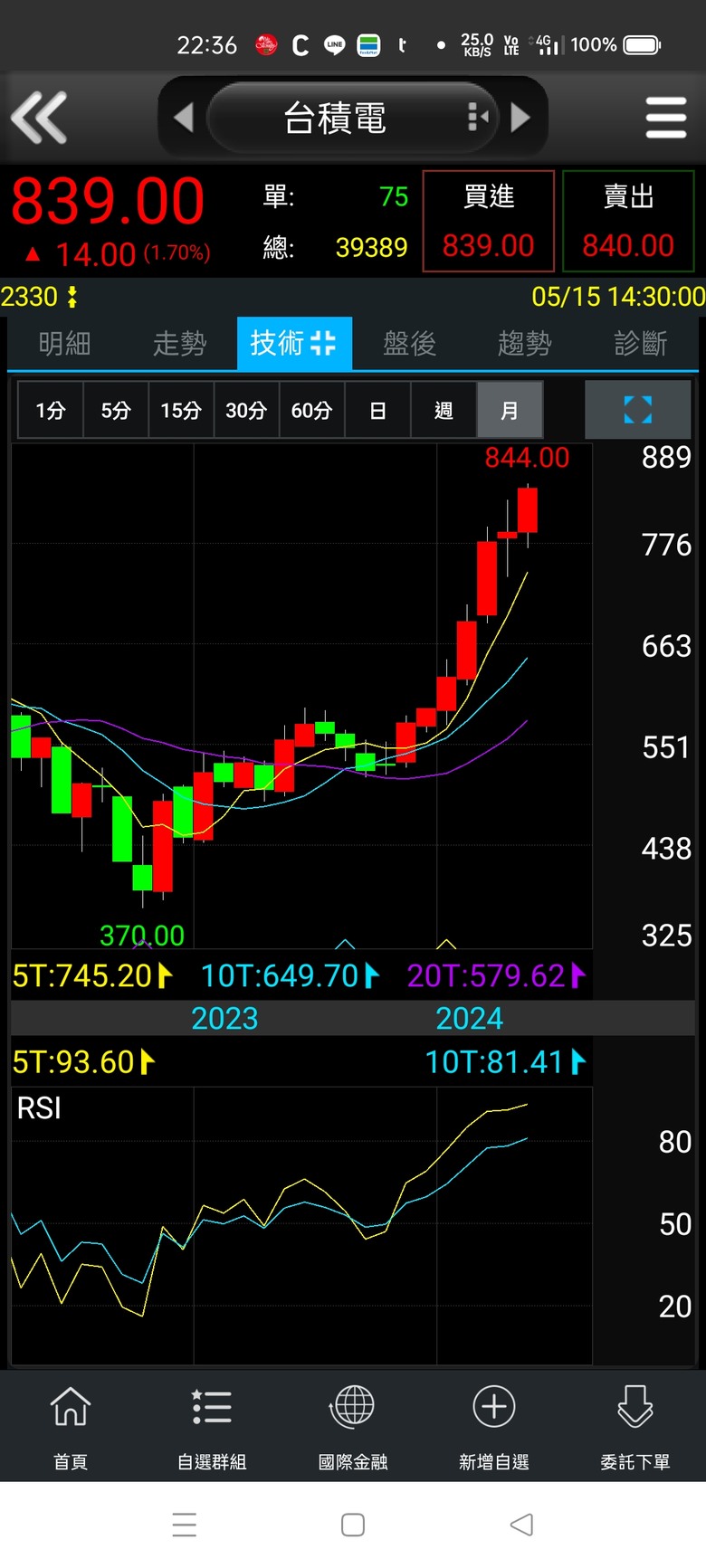706x1568 pixels.
Task: Tap the RSI 10T:81.41 setting
Action: (506, 1061)
